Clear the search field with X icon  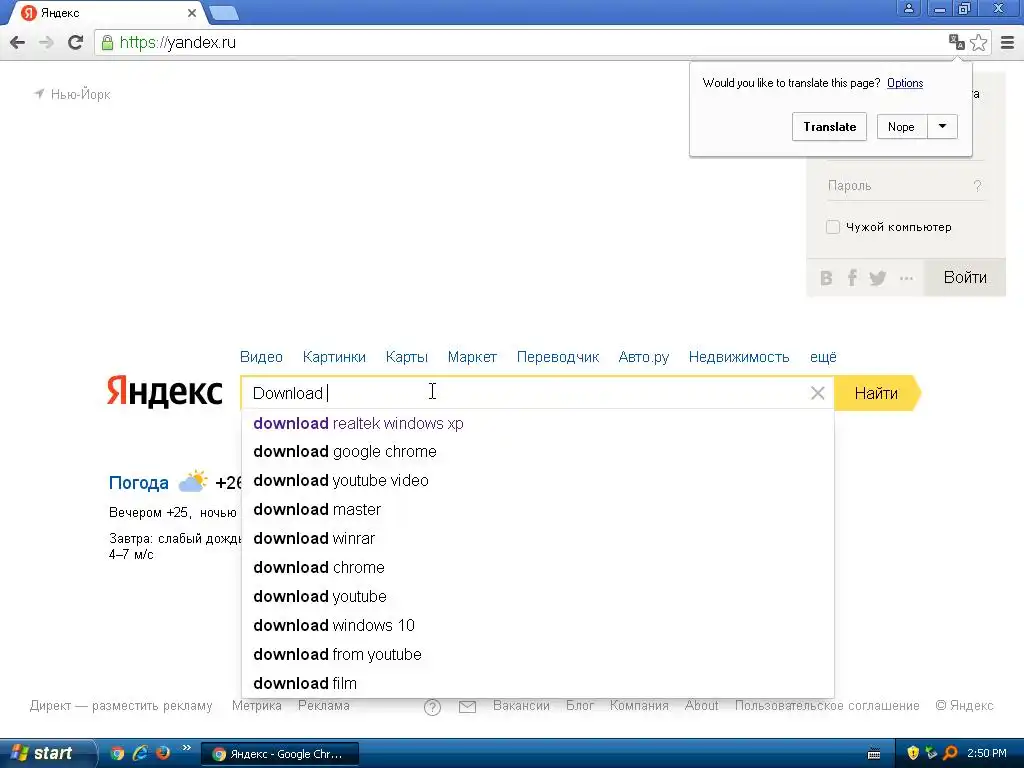click(x=817, y=393)
